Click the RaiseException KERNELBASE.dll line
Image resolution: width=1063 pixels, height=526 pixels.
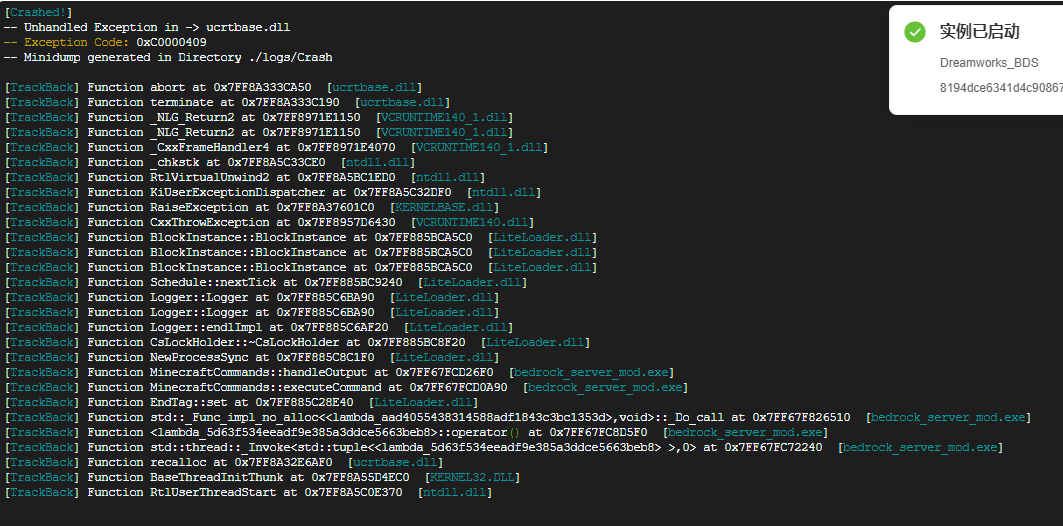(252, 207)
